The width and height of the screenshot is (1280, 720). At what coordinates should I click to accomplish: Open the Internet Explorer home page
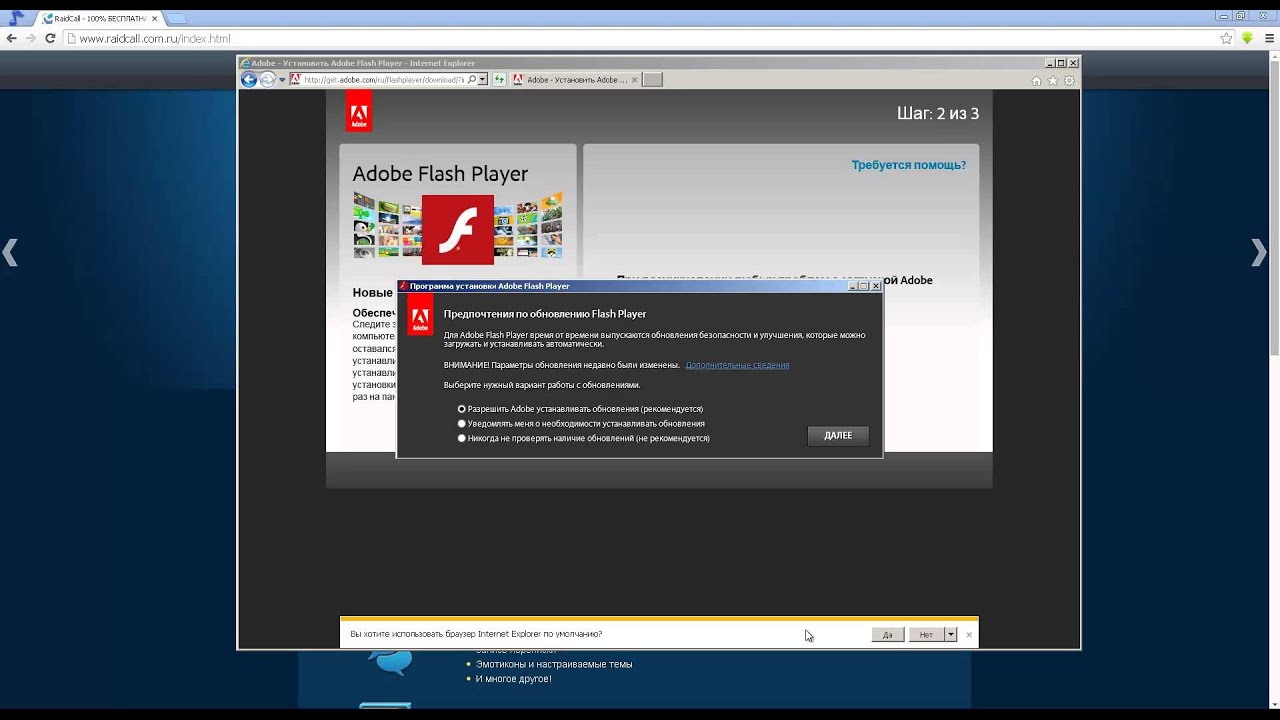click(1037, 81)
